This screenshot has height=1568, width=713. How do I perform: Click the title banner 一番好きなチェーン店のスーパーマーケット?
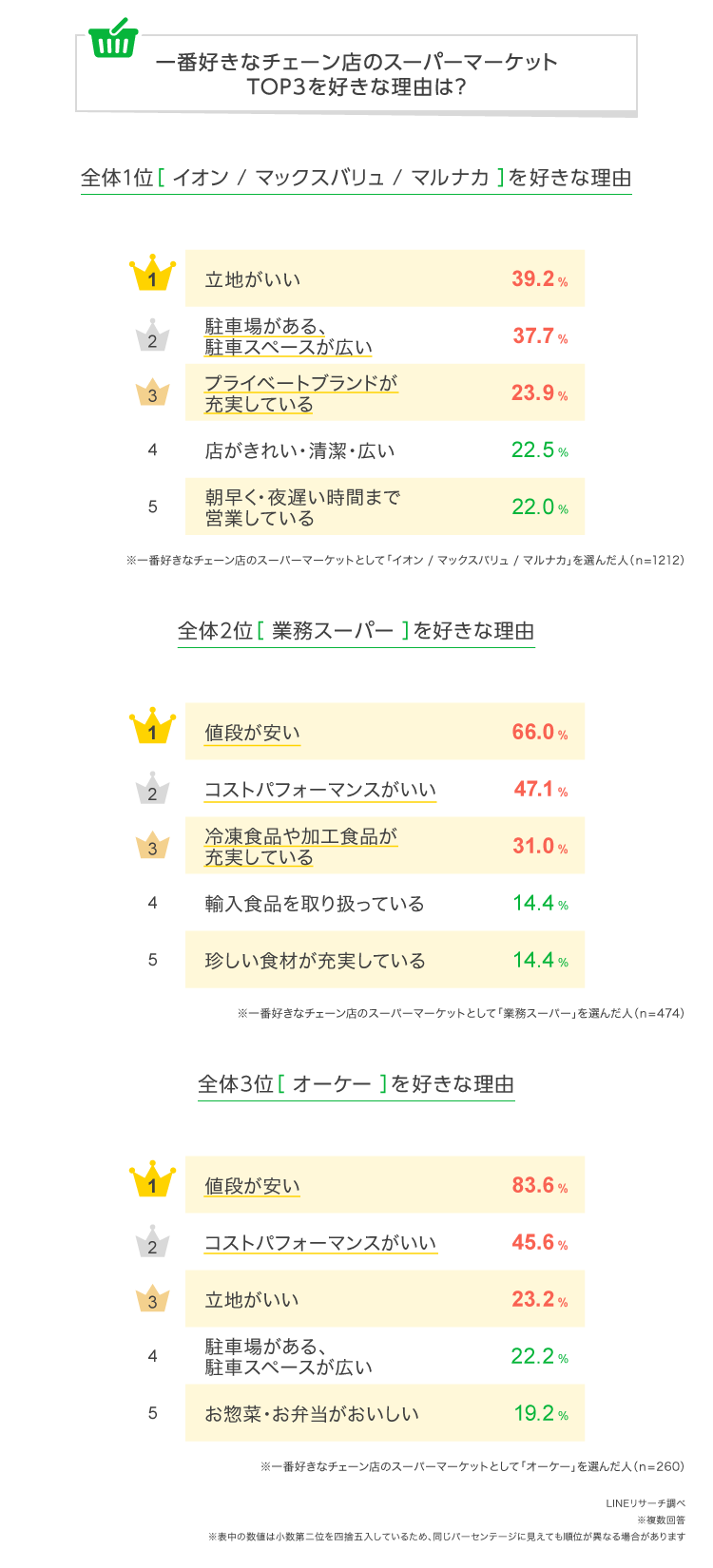[356, 74]
